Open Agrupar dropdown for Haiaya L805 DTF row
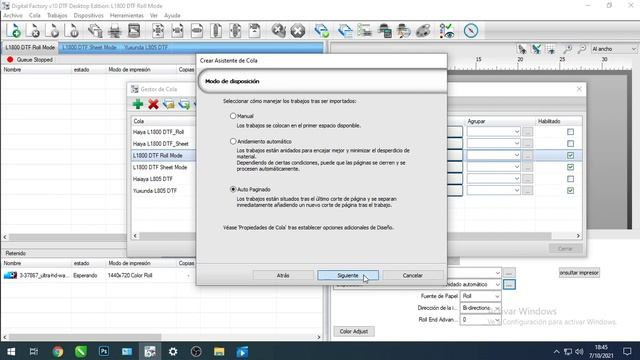Image resolution: width=640 pixels, height=360 pixels. (493, 179)
